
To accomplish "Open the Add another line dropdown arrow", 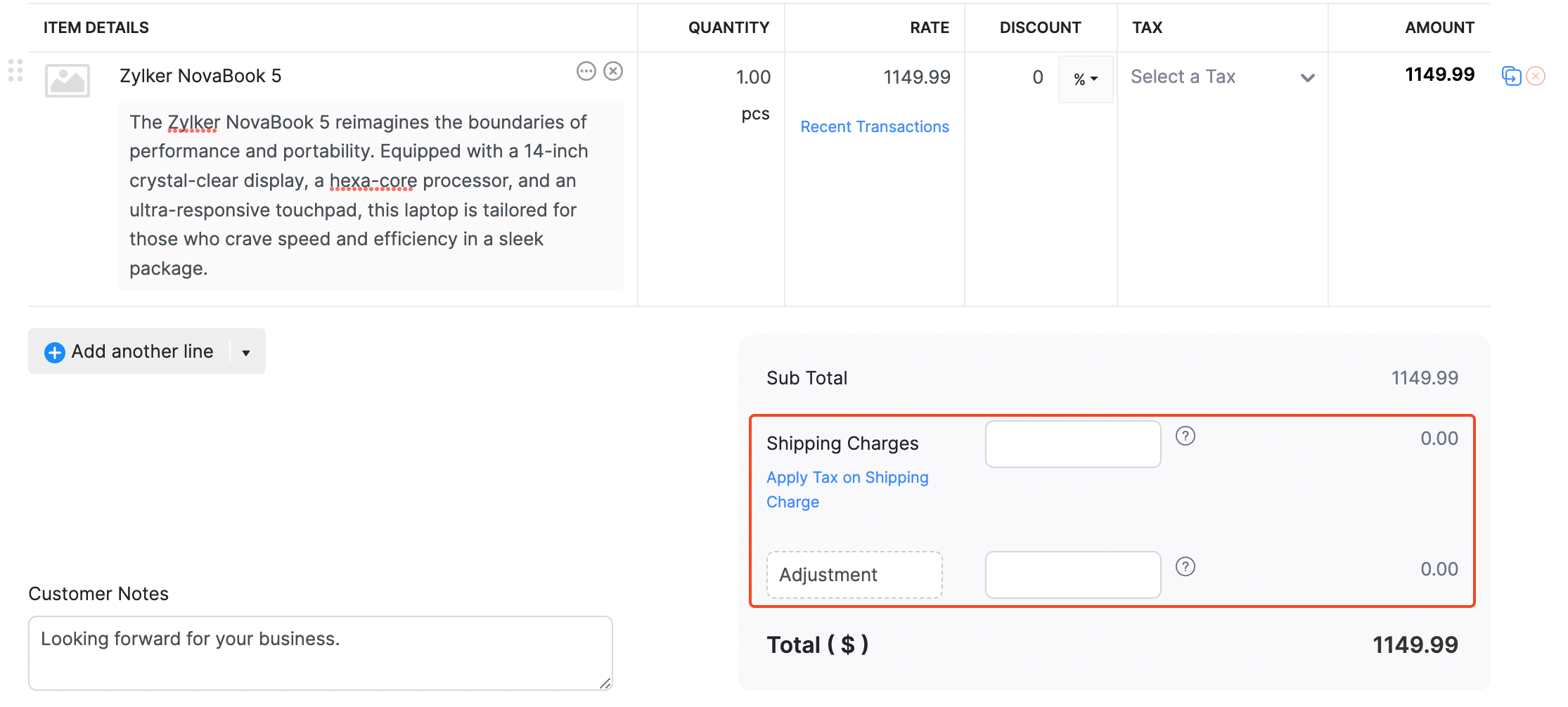I will (x=246, y=352).
